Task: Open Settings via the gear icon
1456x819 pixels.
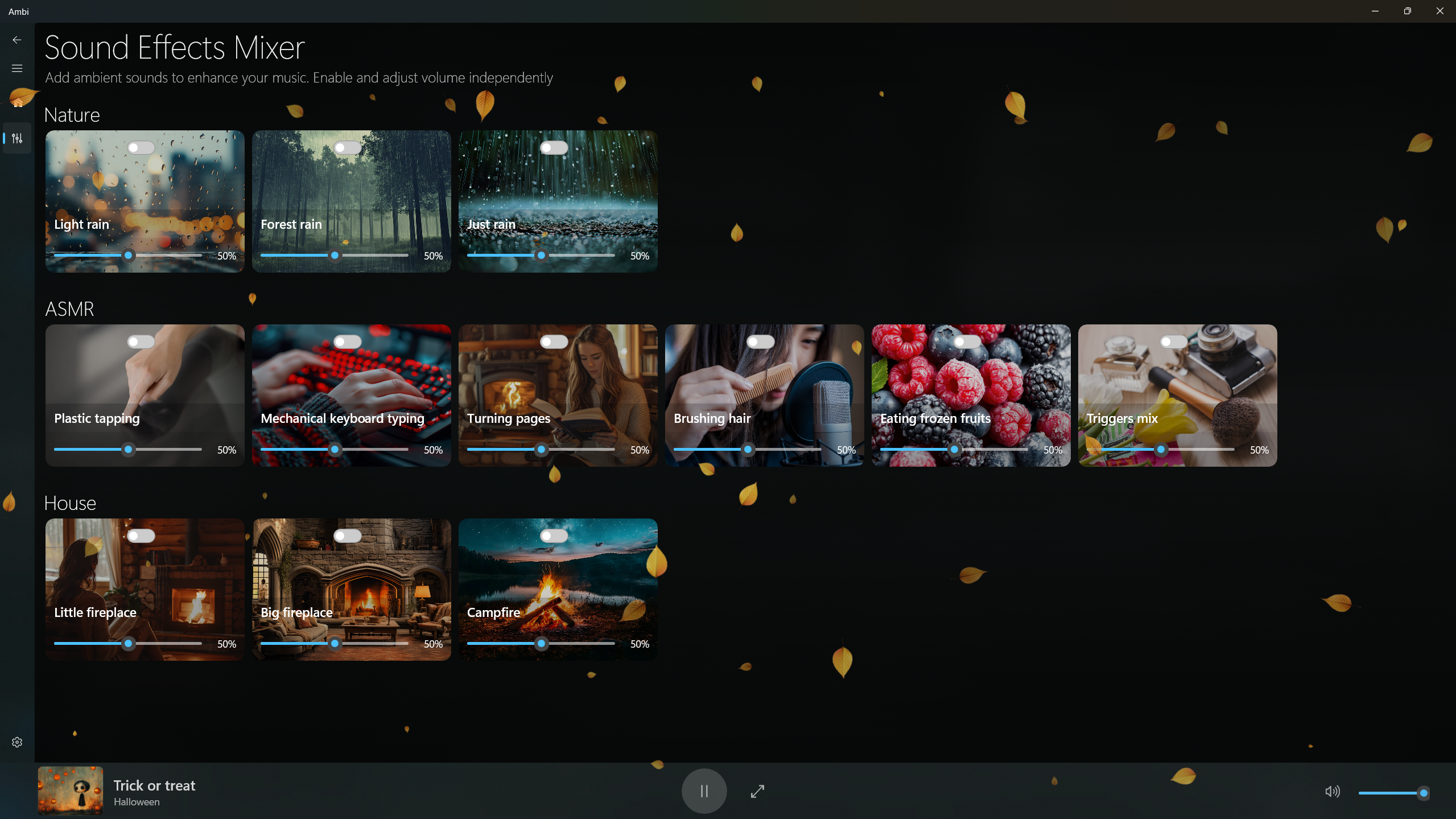Action: [x=17, y=742]
